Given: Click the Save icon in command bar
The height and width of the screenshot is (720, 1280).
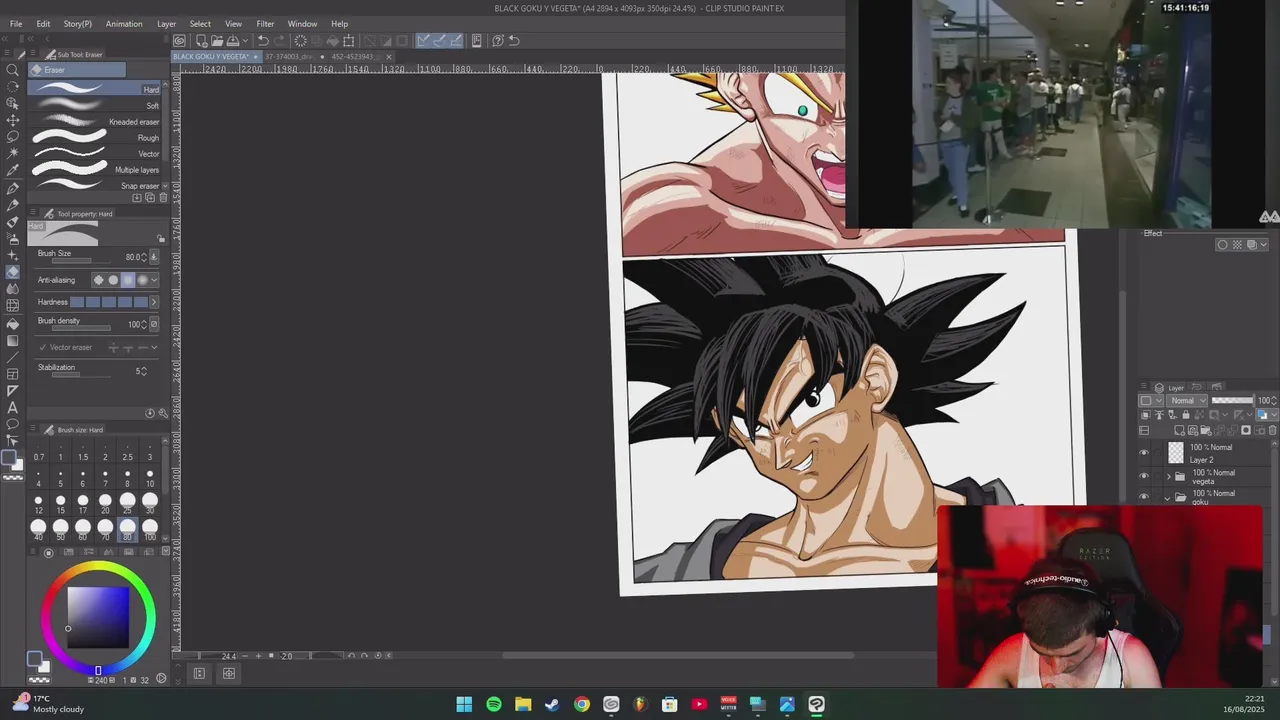Looking at the screenshot, I should (x=232, y=41).
